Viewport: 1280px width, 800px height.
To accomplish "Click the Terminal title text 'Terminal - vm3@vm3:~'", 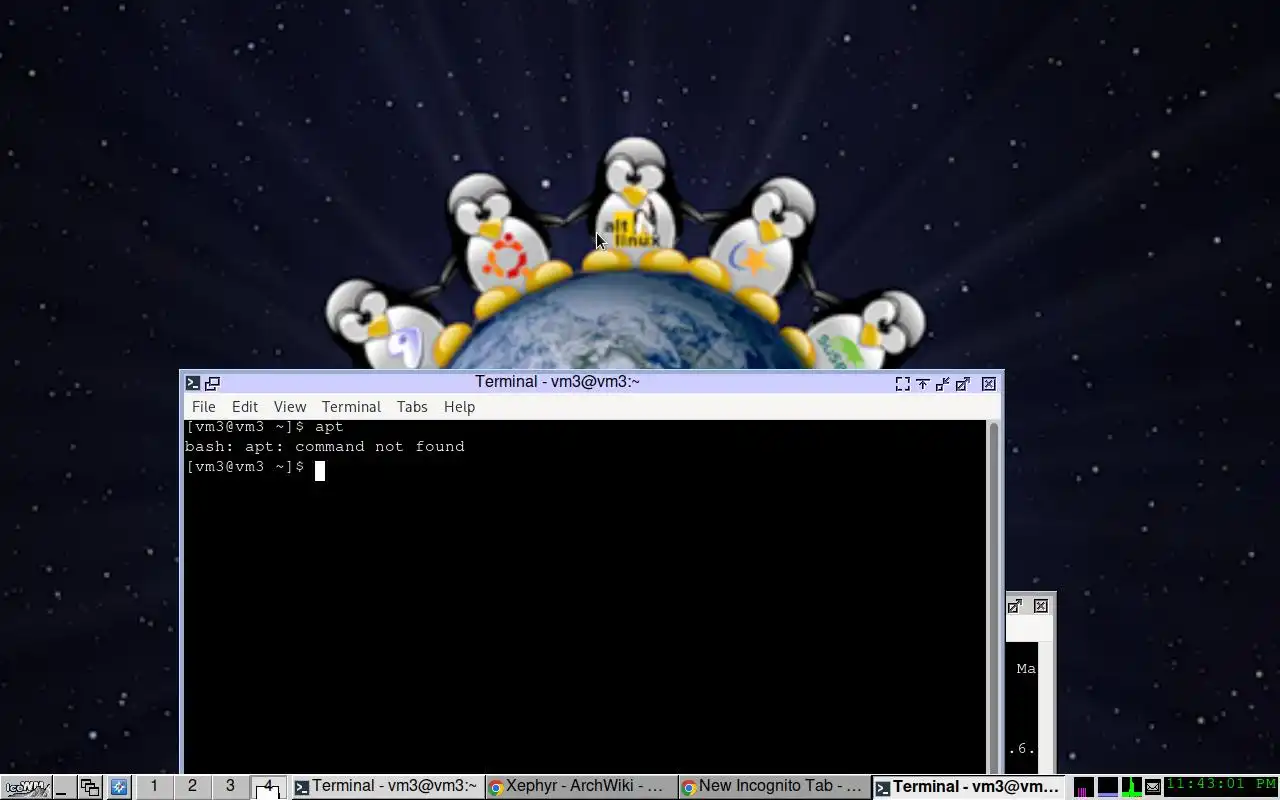I will [557, 382].
